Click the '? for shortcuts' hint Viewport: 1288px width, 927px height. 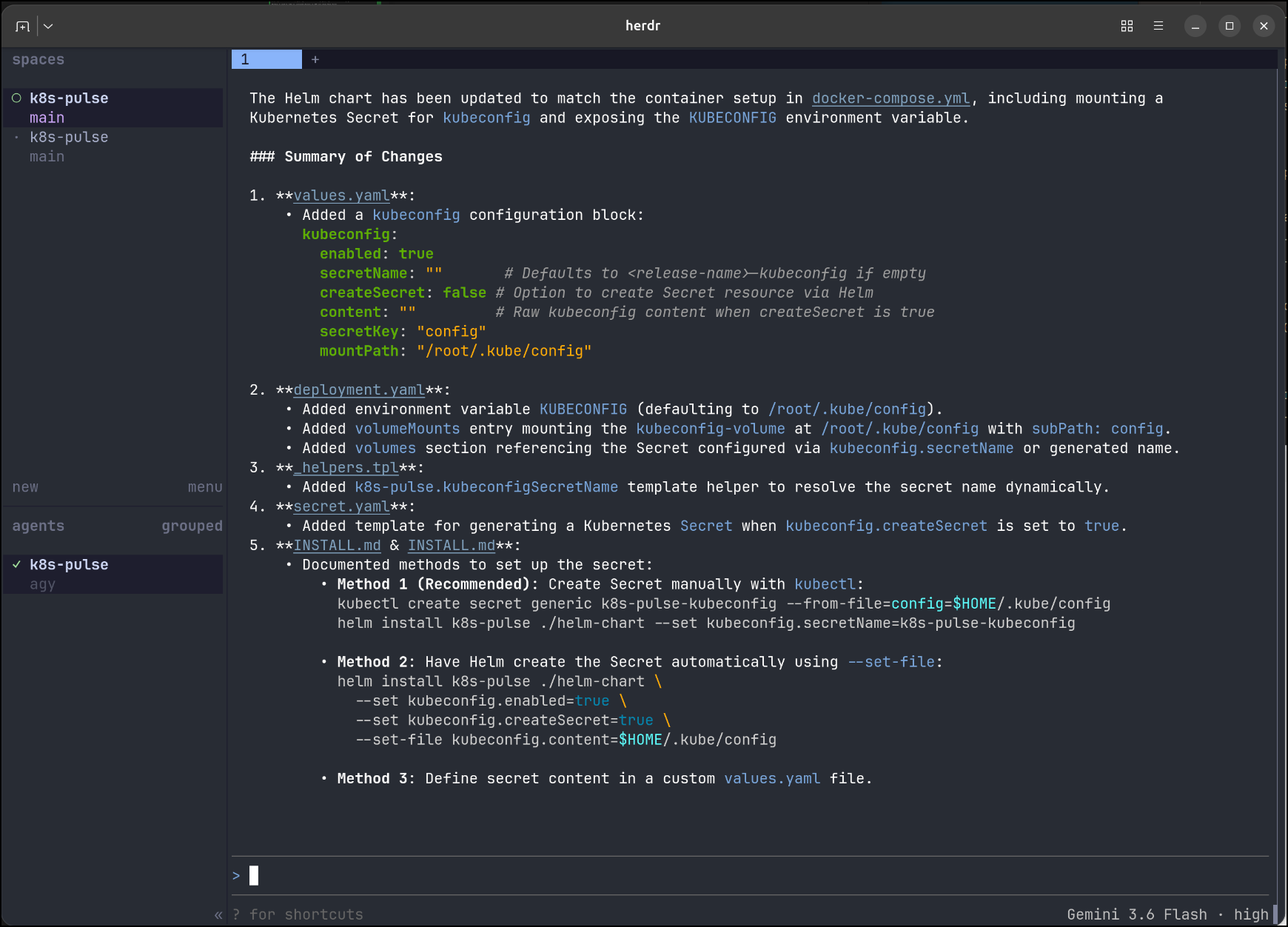click(298, 914)
